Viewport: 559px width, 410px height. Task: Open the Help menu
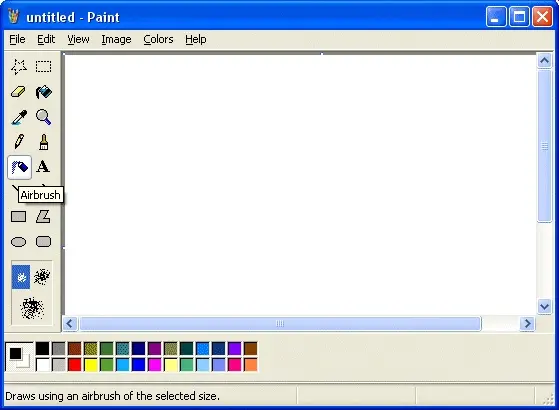tap(196, 39)
